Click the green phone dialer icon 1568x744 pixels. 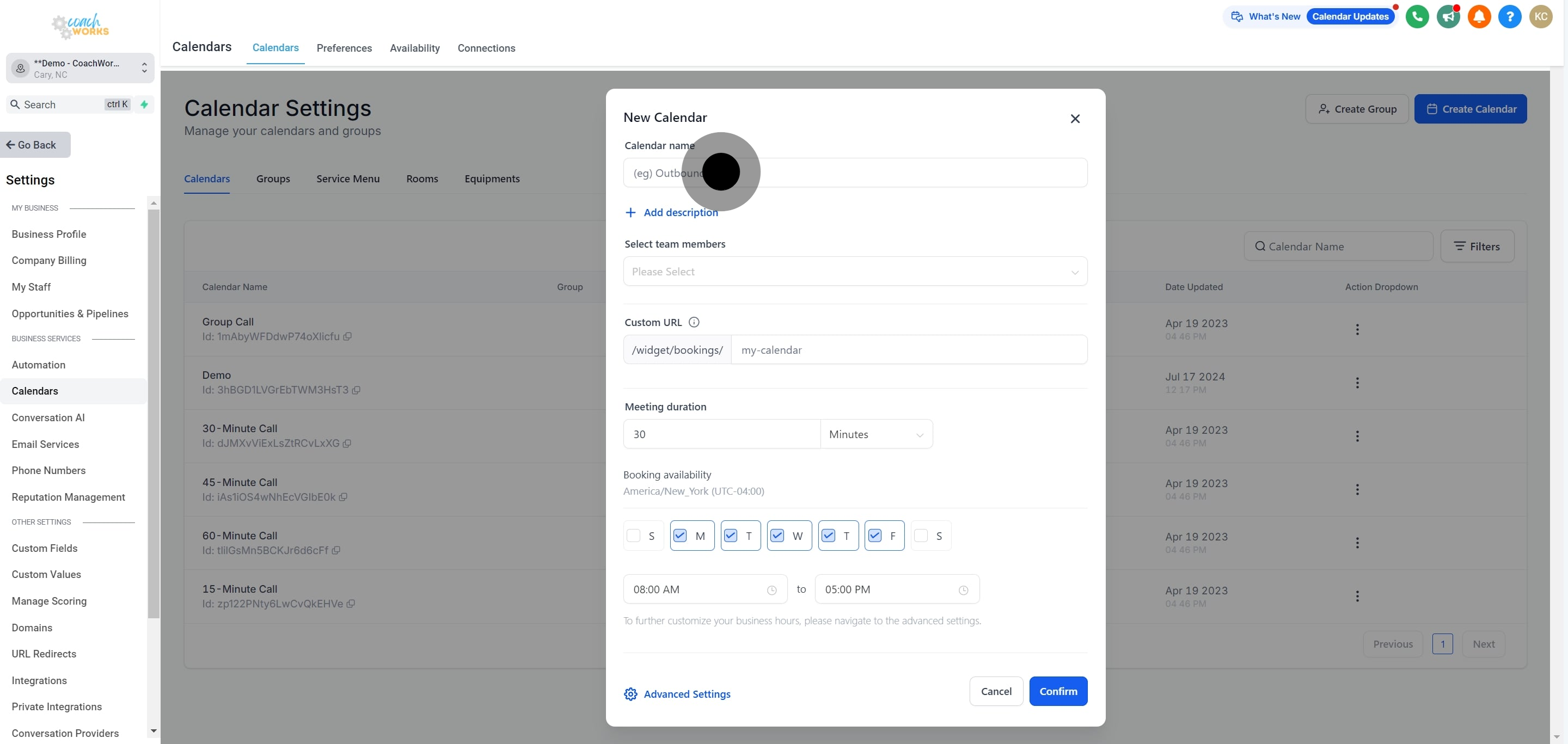point(1417,16)
